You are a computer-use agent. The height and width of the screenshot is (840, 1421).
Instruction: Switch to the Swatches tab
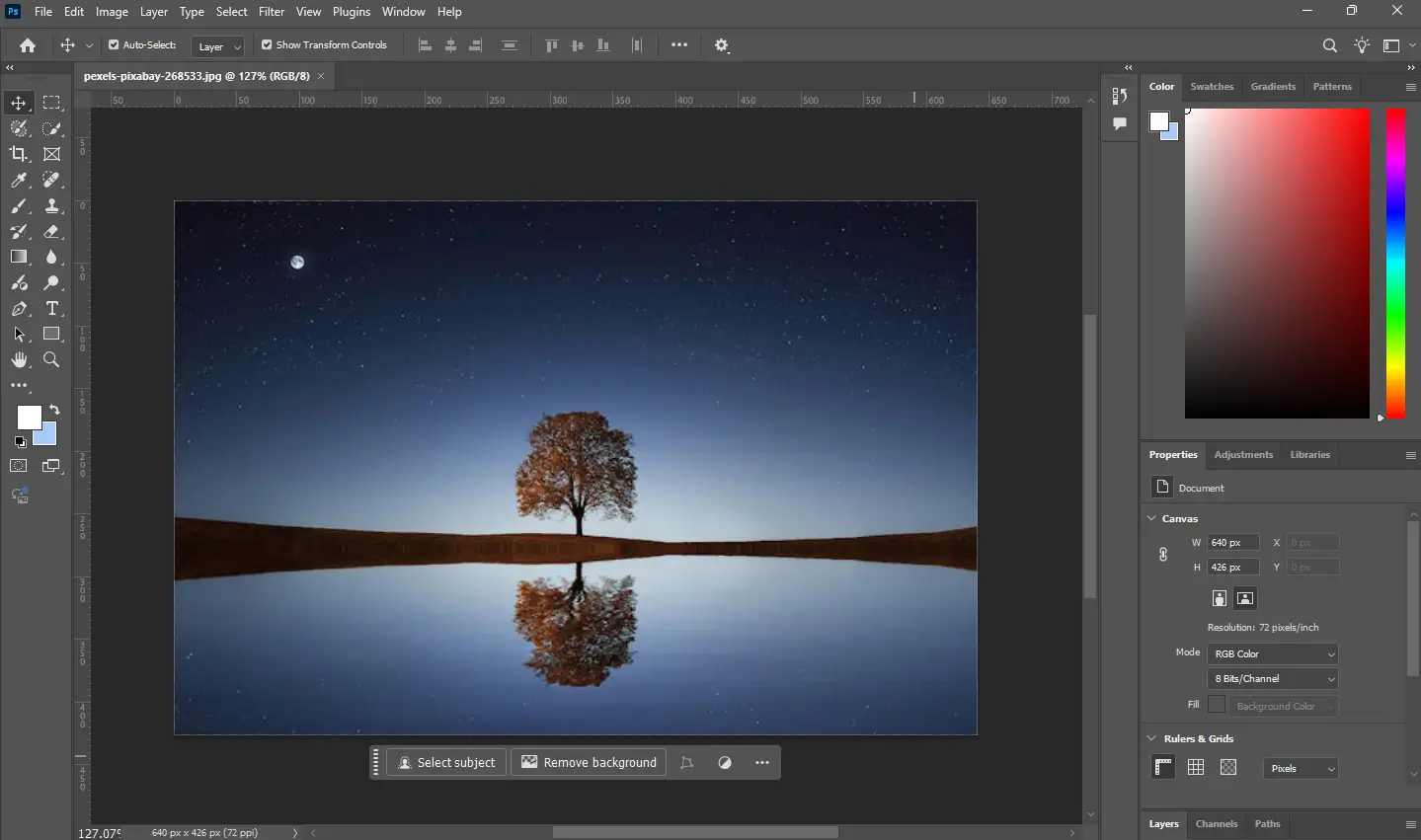[1212, 87]
